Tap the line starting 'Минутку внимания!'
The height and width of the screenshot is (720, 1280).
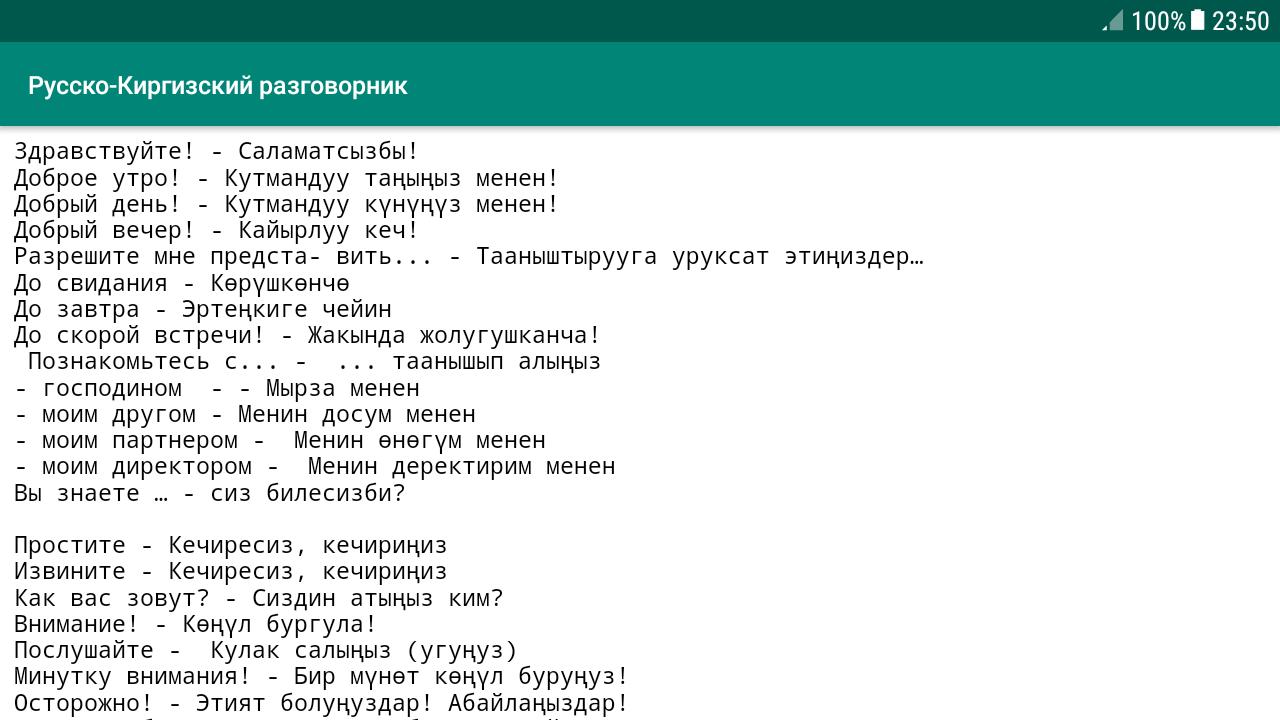pos(322,676)
